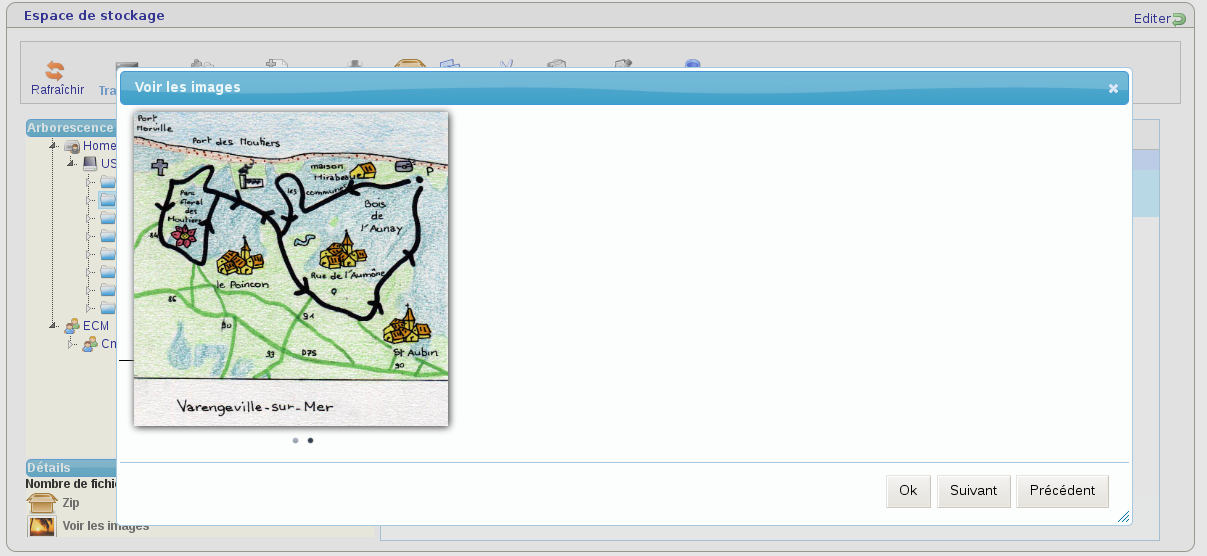
Task: Select the Home folder icon in tree
Action: click(72, 146)
